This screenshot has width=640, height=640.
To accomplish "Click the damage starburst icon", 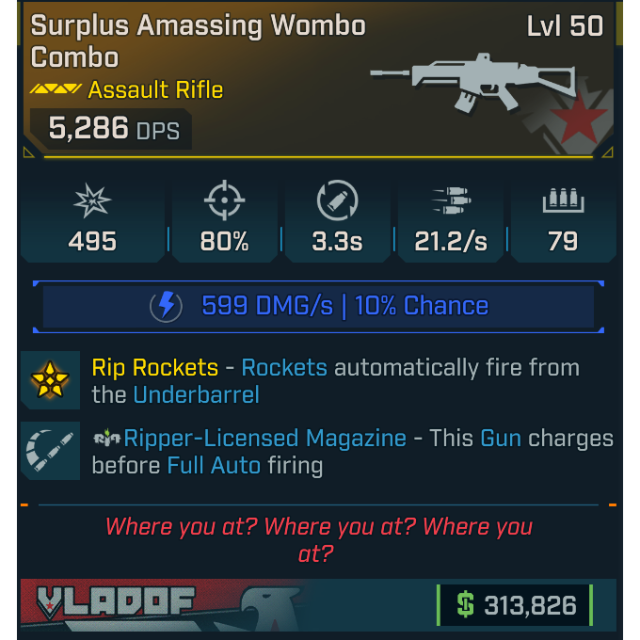I will coord(92,200).
